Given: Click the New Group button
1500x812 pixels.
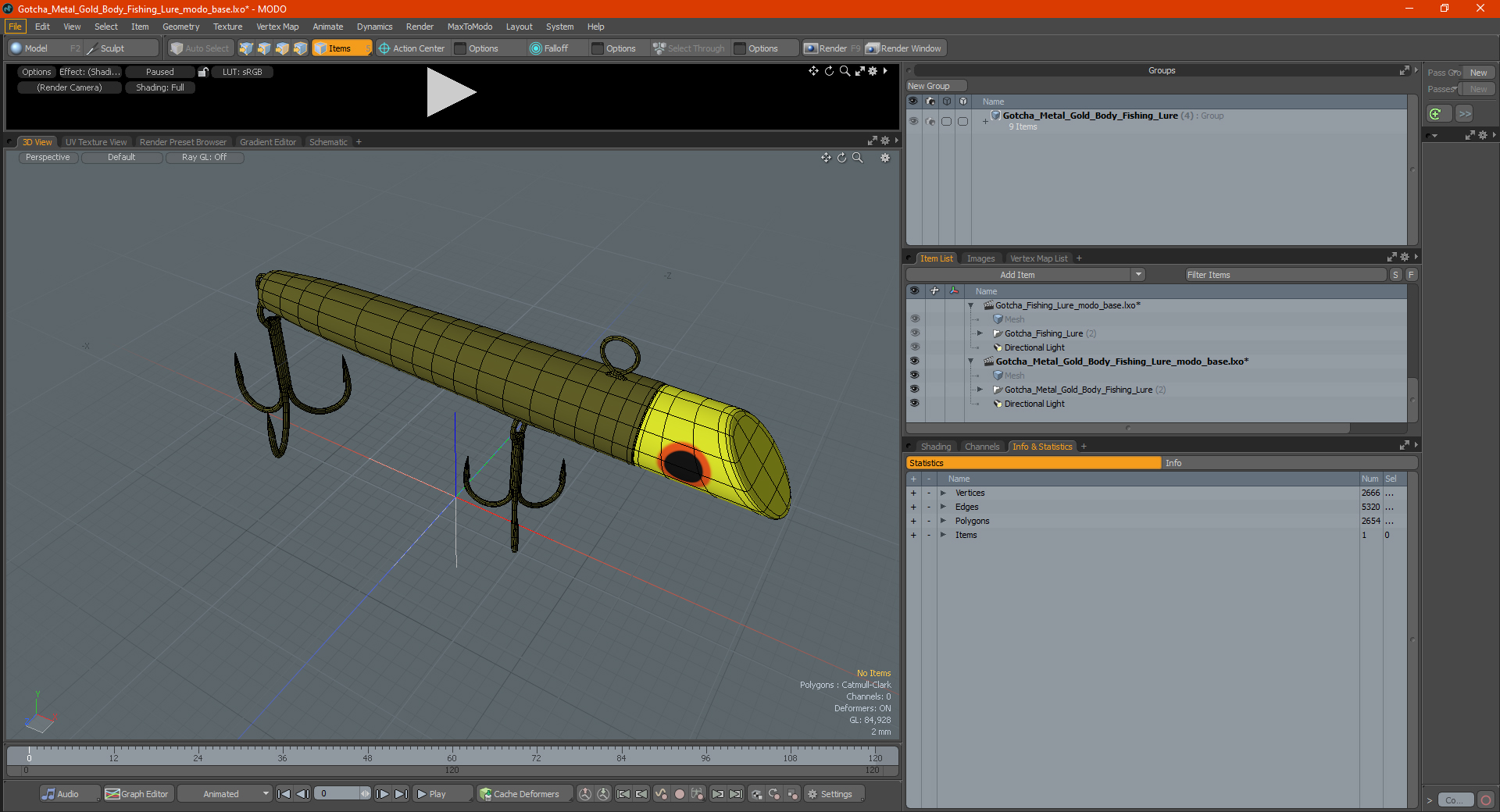Looking at the screenshot, I should [936, 86].
